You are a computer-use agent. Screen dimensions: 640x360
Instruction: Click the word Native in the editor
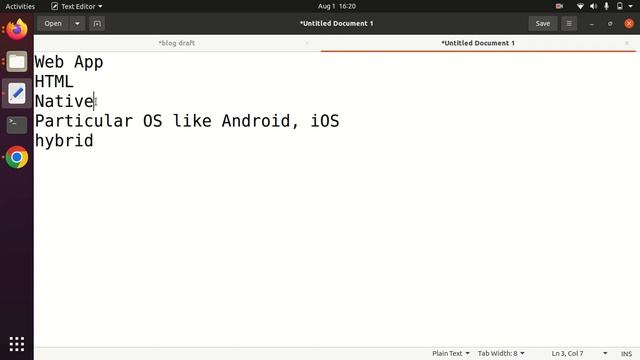(64, 101)
